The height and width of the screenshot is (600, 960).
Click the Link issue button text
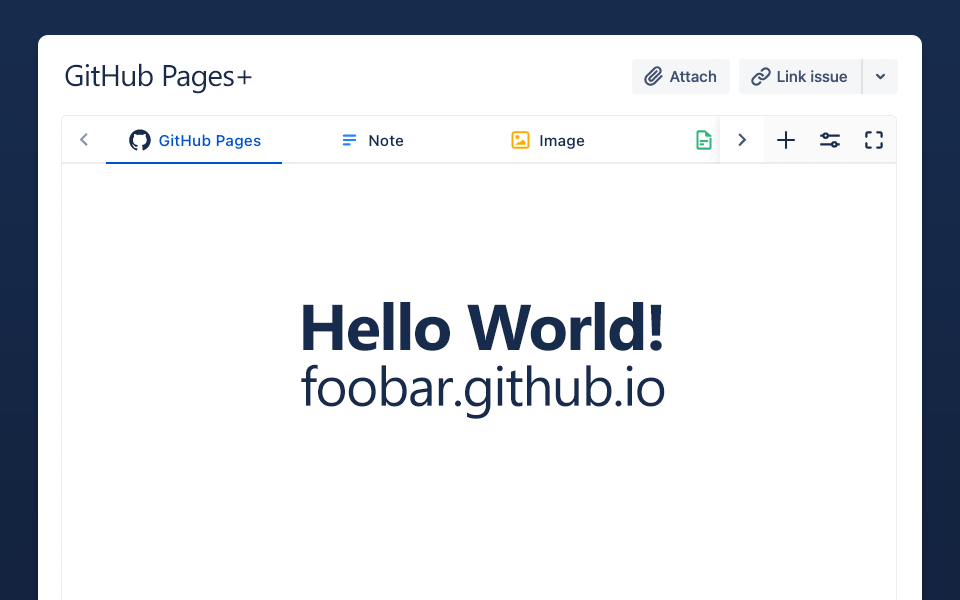(812, 77)
